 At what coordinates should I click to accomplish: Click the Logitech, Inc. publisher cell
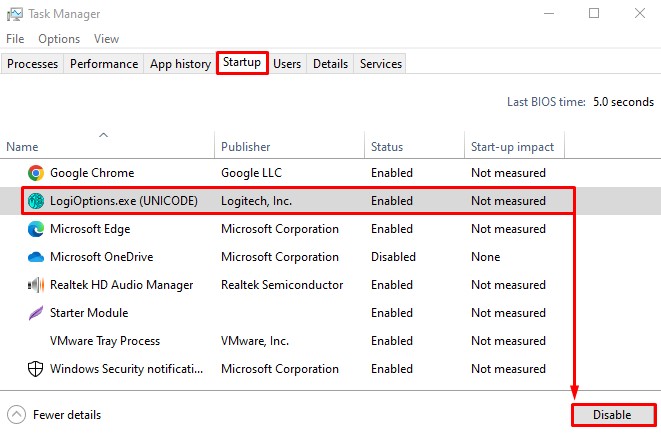click(256, 201)
